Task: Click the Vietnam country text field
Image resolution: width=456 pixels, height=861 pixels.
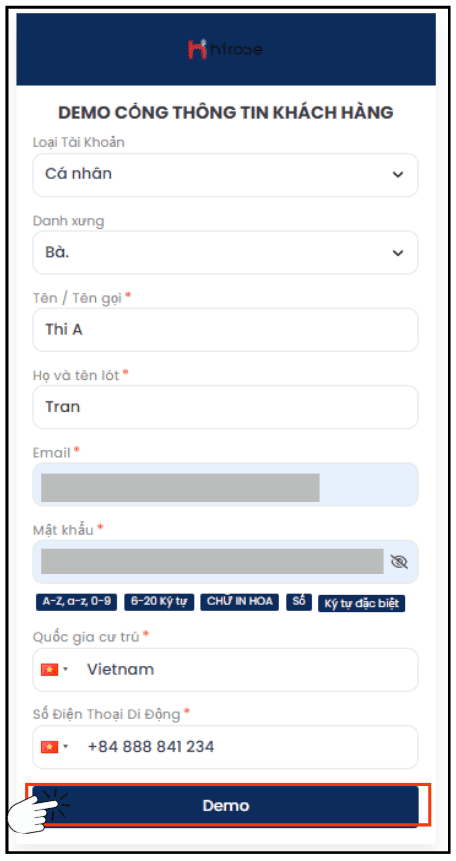Action: pos(225,670)
